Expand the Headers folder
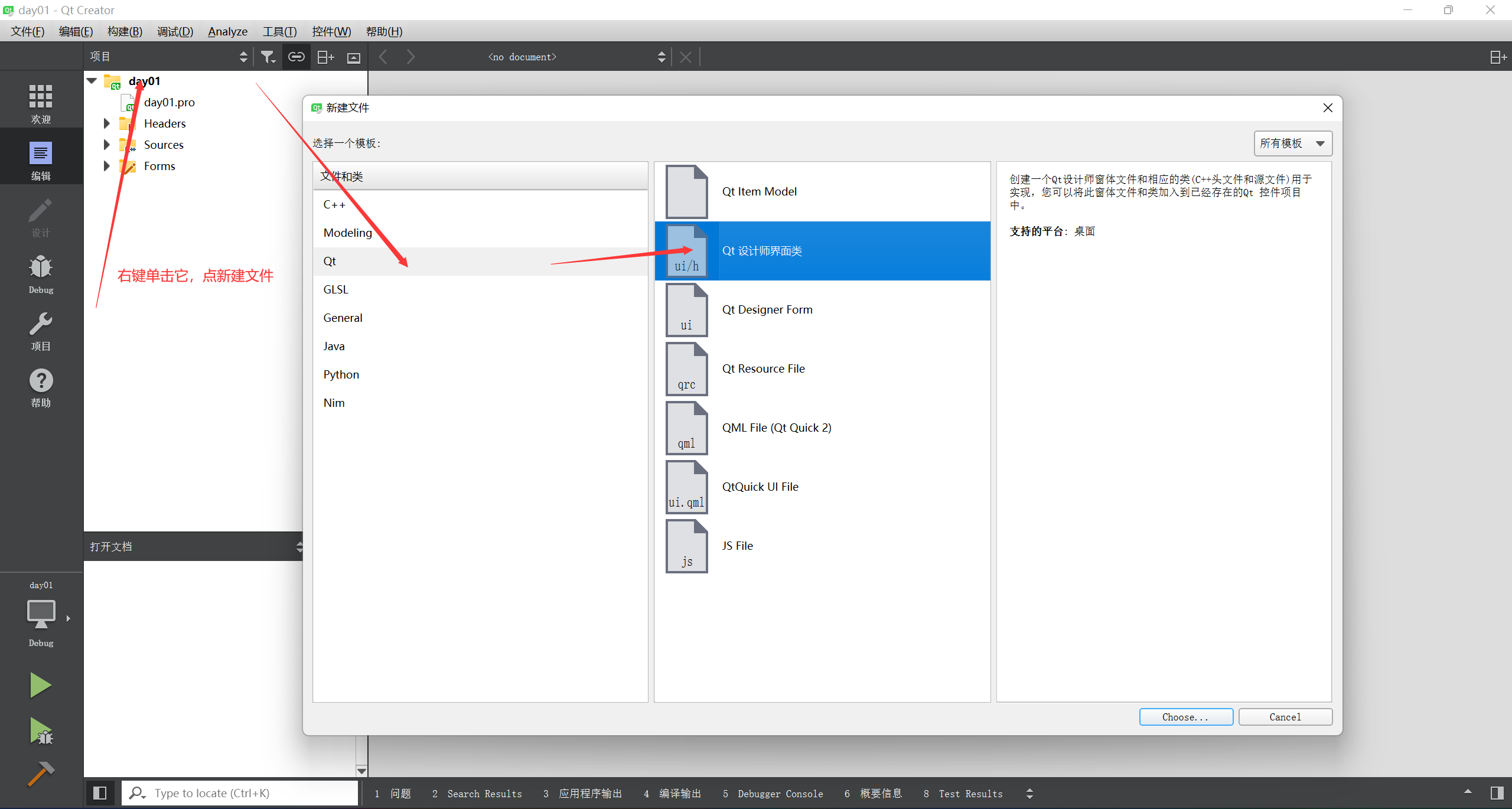 coord(107,123)
